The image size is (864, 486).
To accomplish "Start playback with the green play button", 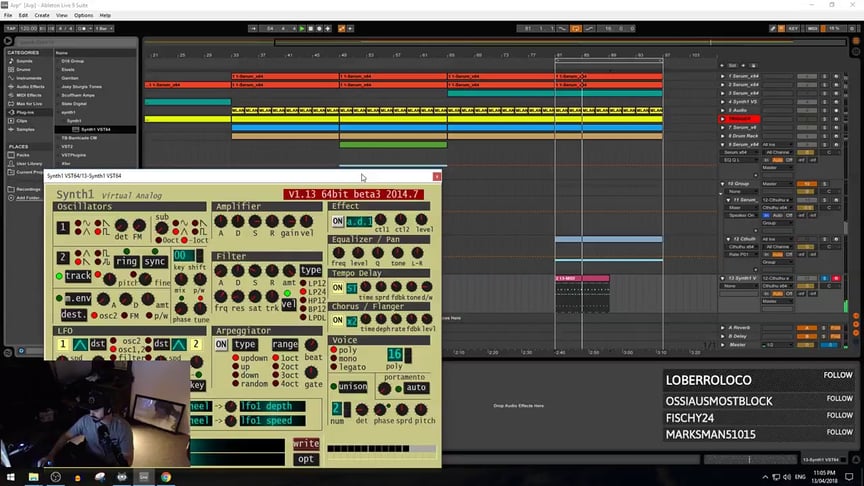I will point(302,29).
